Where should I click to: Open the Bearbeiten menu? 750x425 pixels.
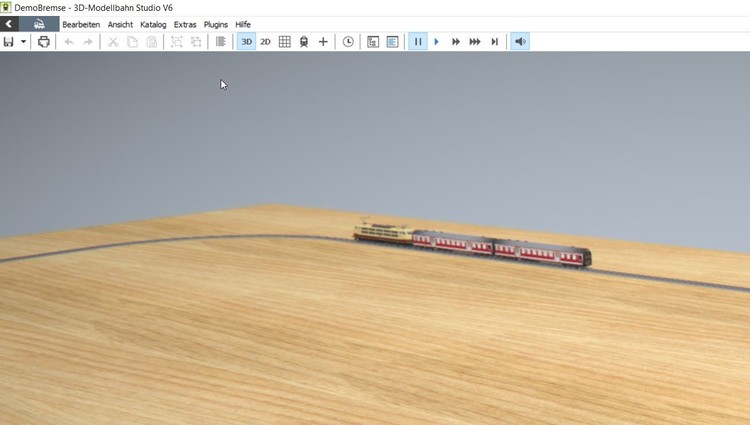(81, 24)
